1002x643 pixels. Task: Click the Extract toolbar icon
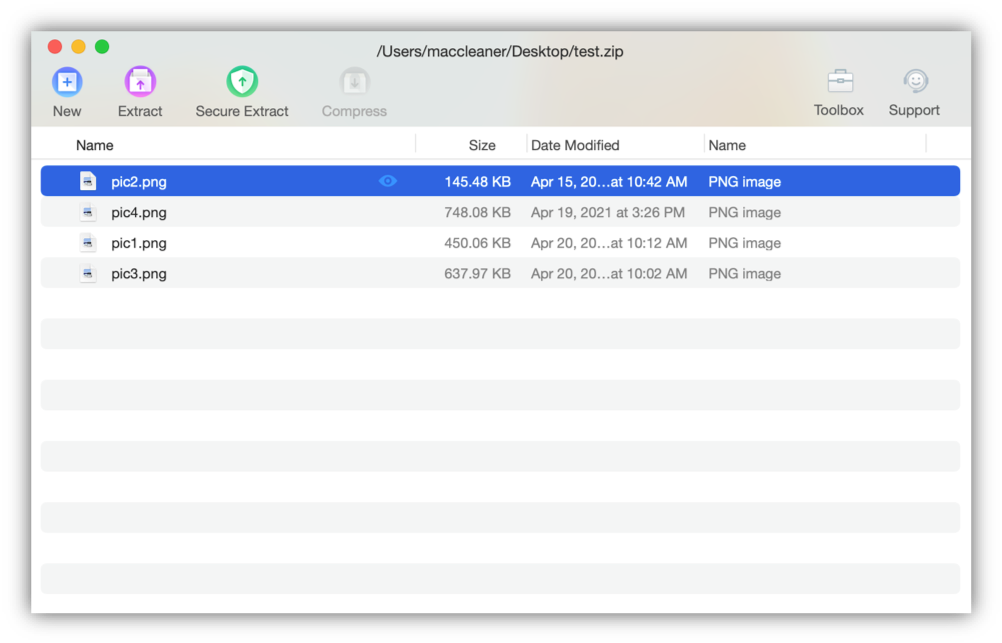pyautogui.click(x=140, y=82)
